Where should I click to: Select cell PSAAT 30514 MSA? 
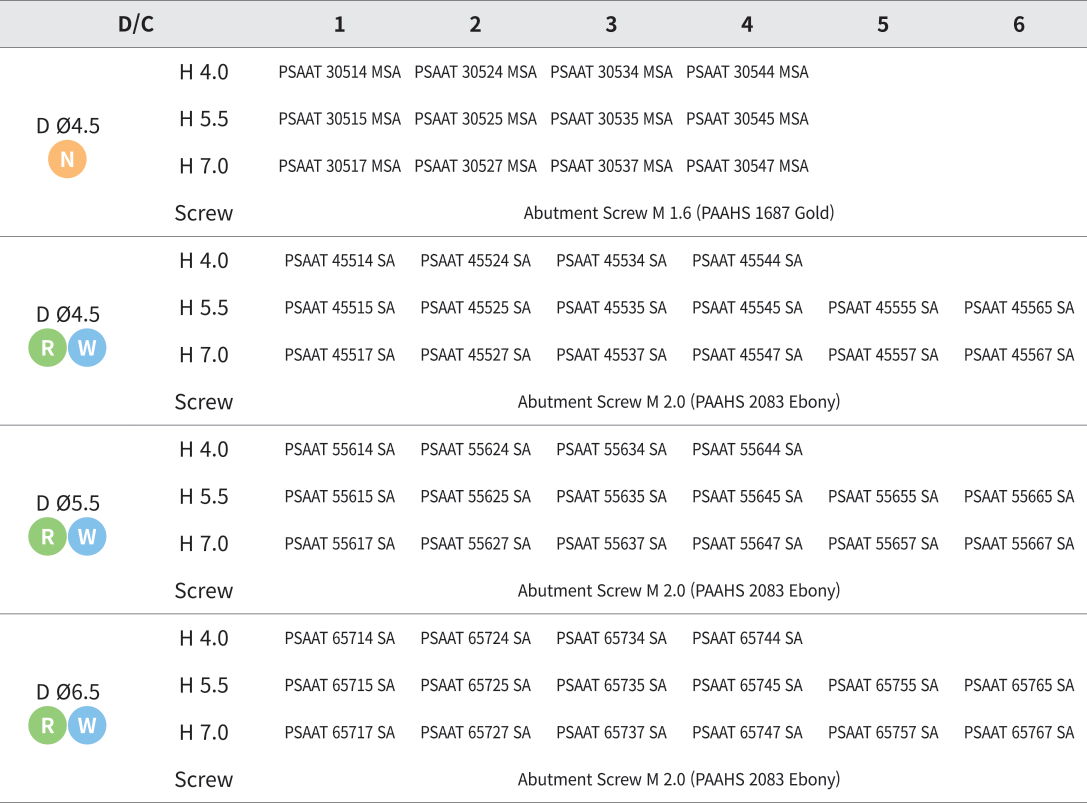(340, 72)
